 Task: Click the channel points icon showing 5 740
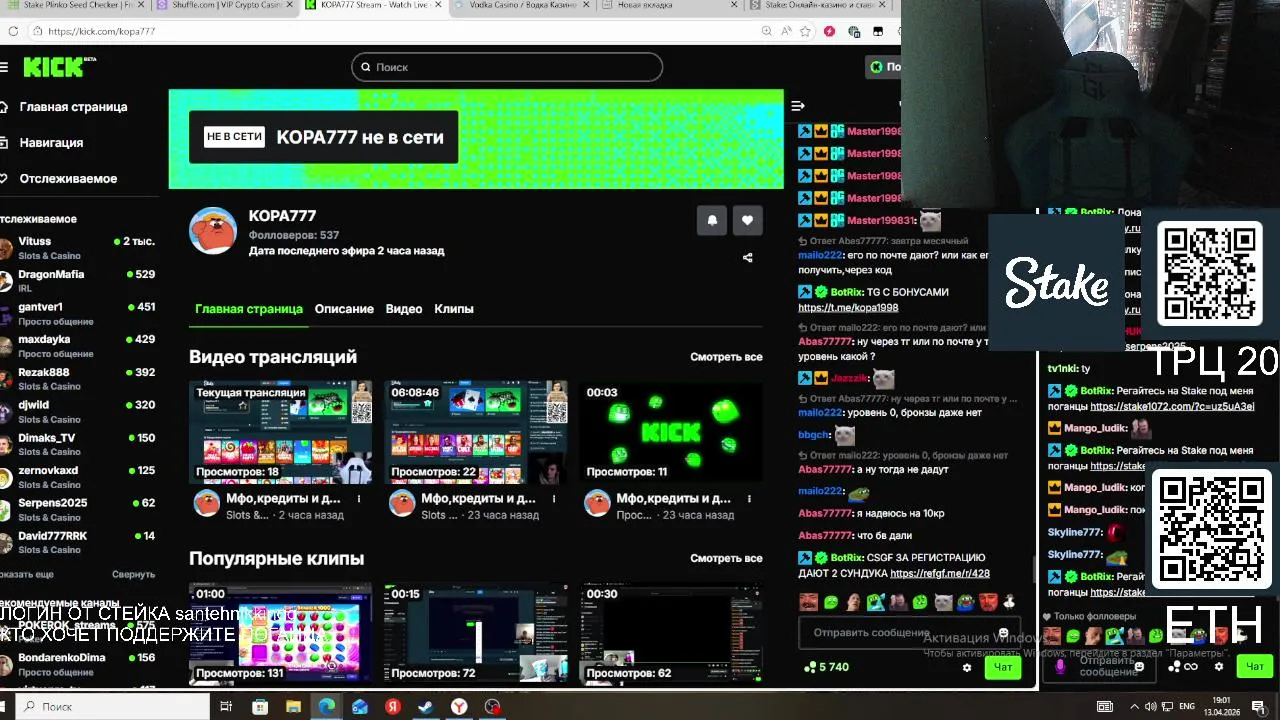[809, 667]
